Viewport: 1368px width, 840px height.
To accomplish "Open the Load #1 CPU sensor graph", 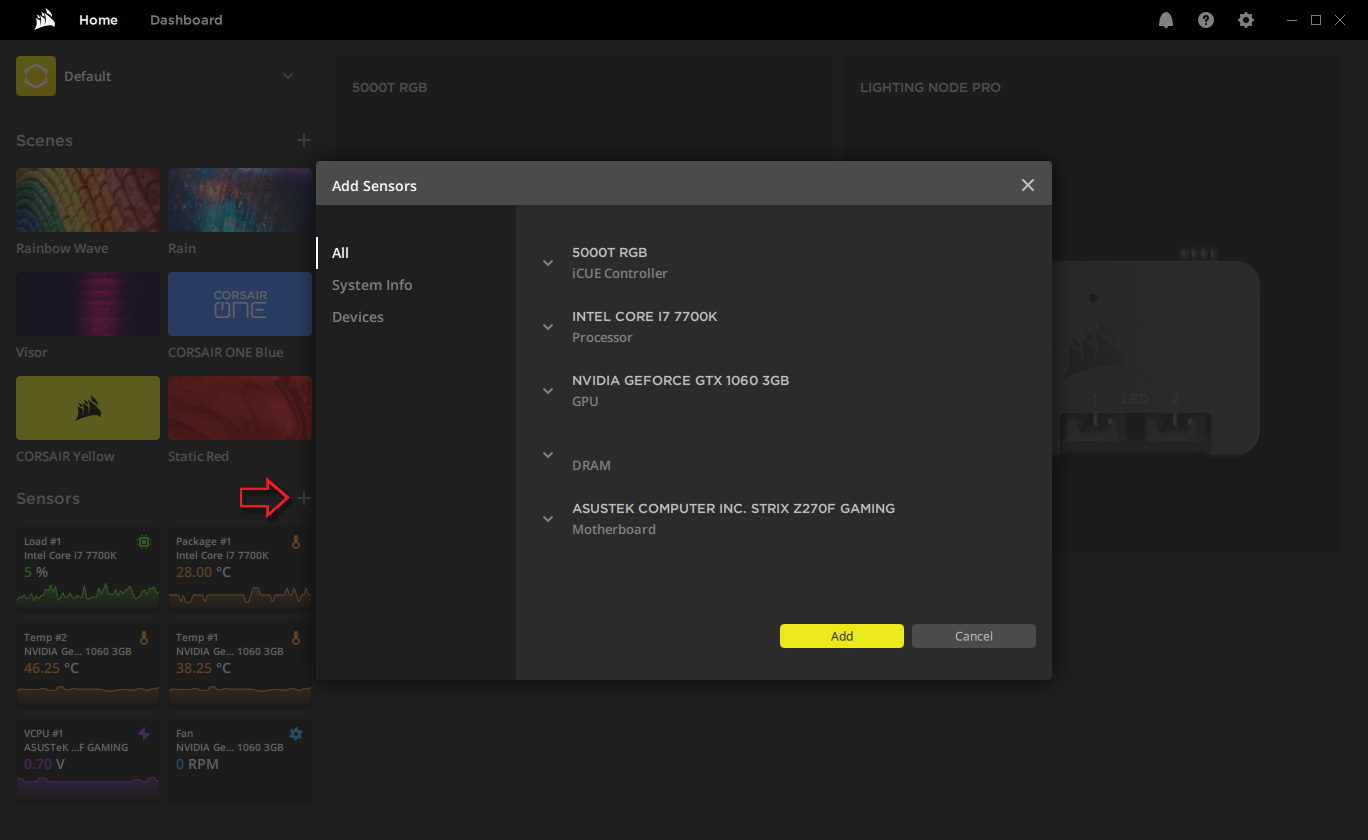I will pos(88,594).
